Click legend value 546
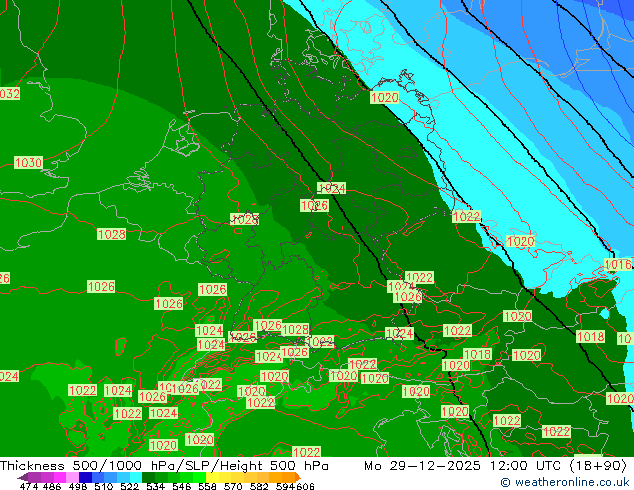Viewport: 634px width, 490px height. [181, 486]
